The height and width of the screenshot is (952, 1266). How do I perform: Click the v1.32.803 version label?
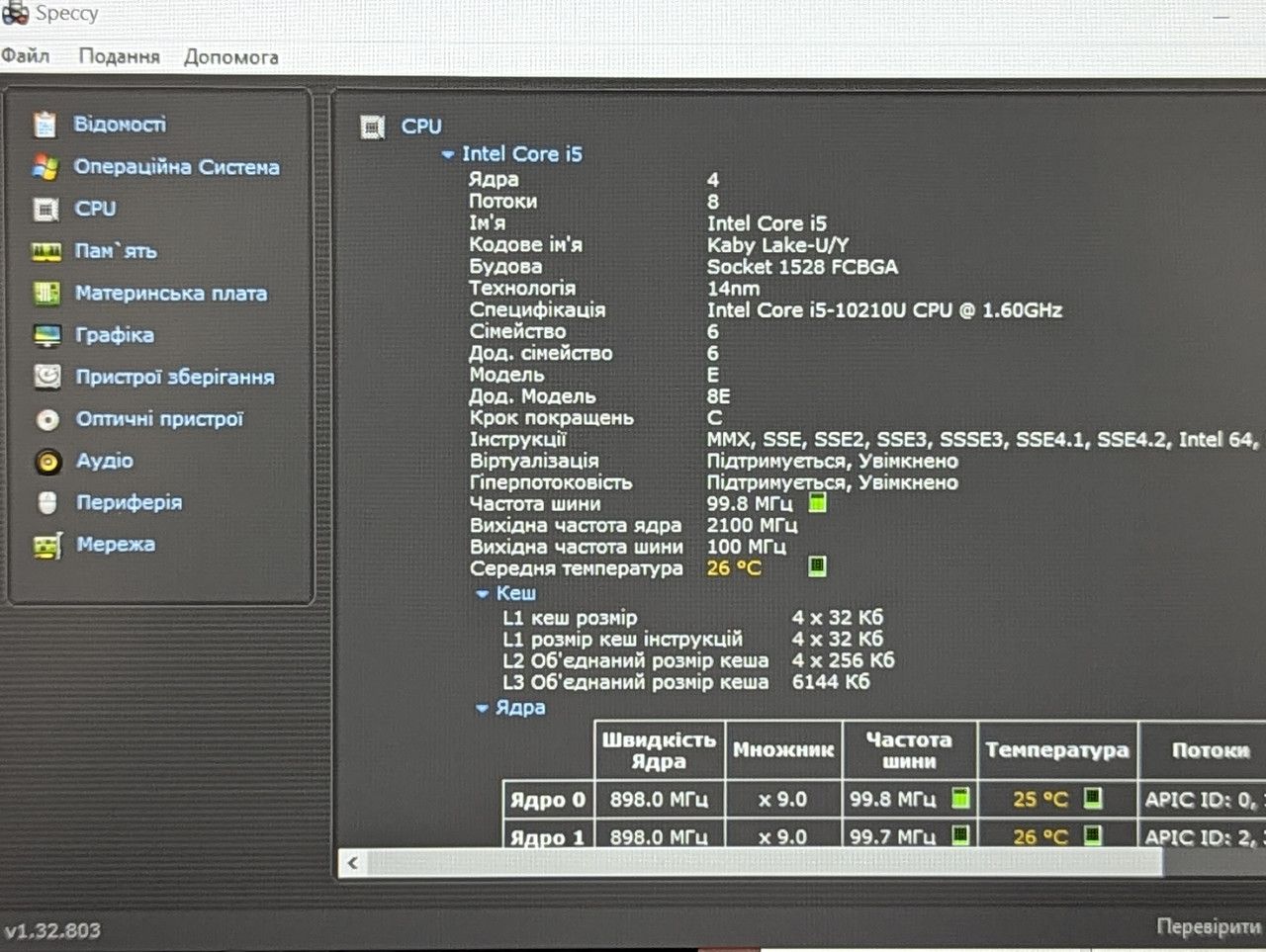click(x=52, y=930)
